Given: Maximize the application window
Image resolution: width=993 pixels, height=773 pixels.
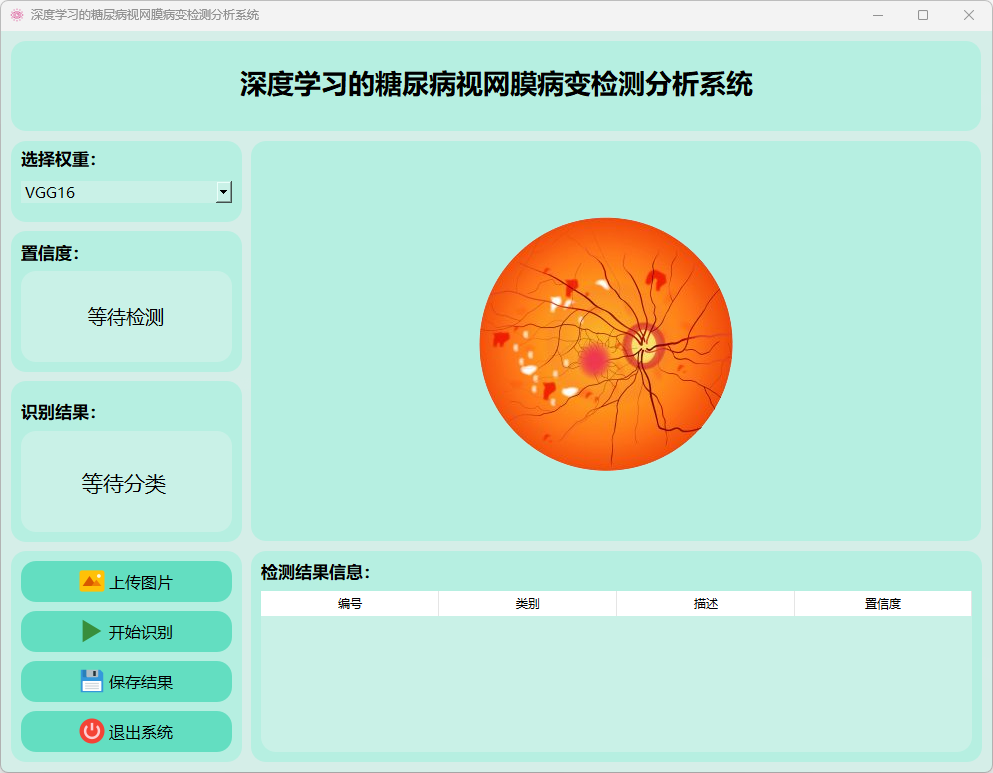Looking at the screenshot, I should coord(923,15).
